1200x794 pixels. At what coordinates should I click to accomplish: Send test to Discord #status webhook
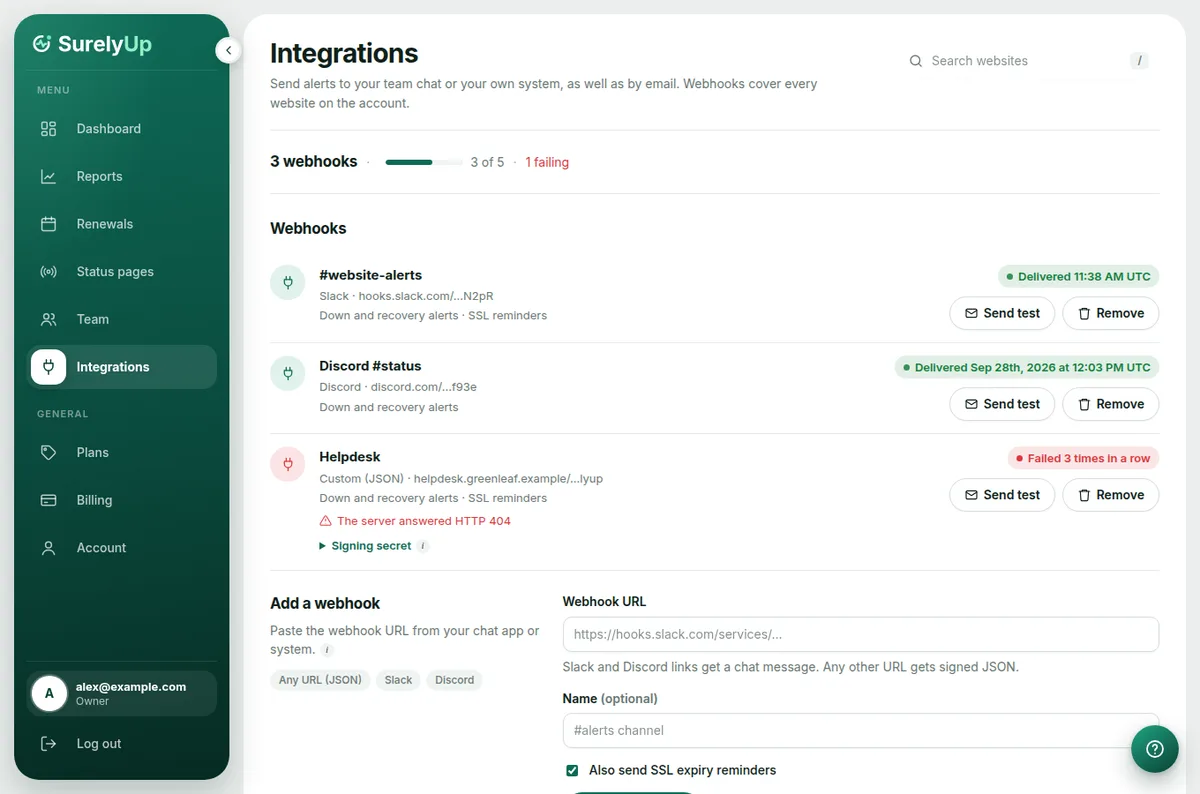1002,404
